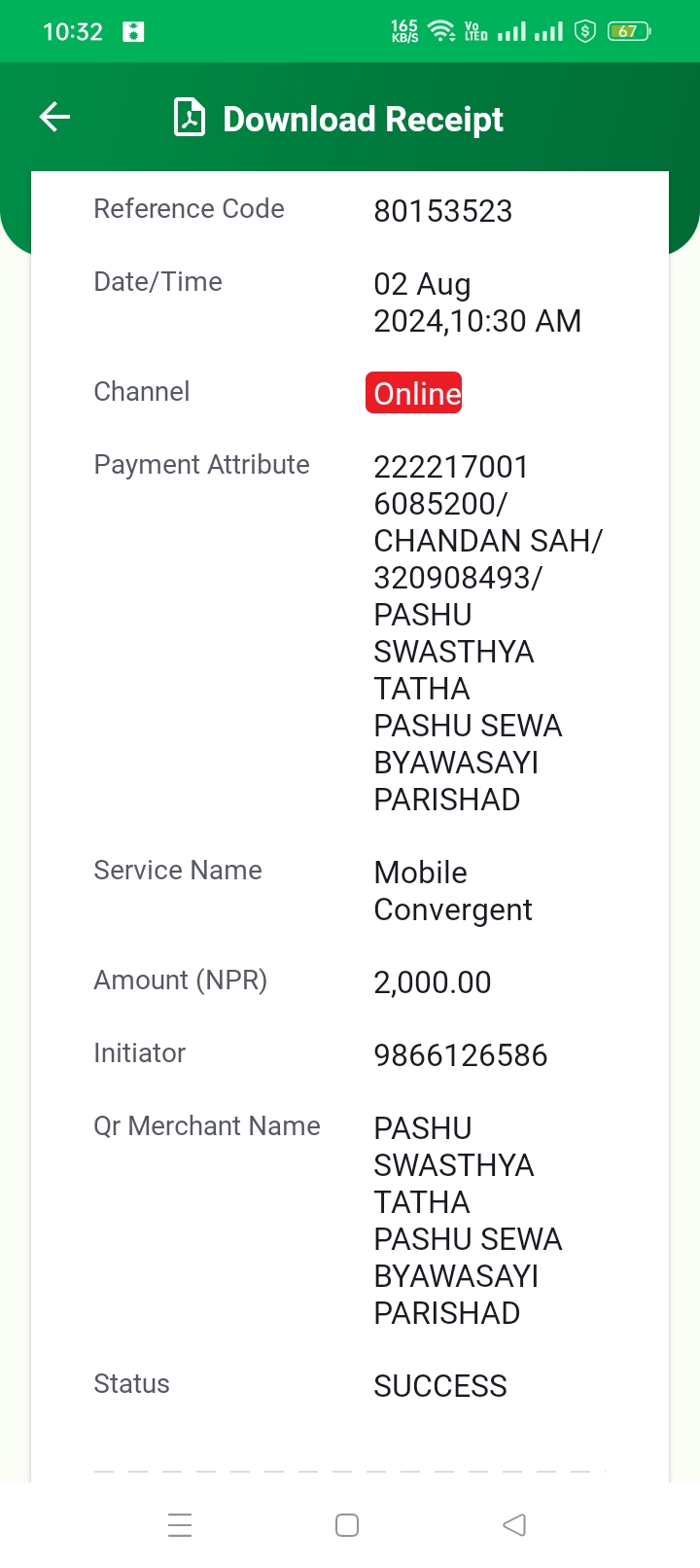Tap the notification icon beside the clock
This screenshot has width=700, height=1568.
pyautogui.click(x=133, y=32)
